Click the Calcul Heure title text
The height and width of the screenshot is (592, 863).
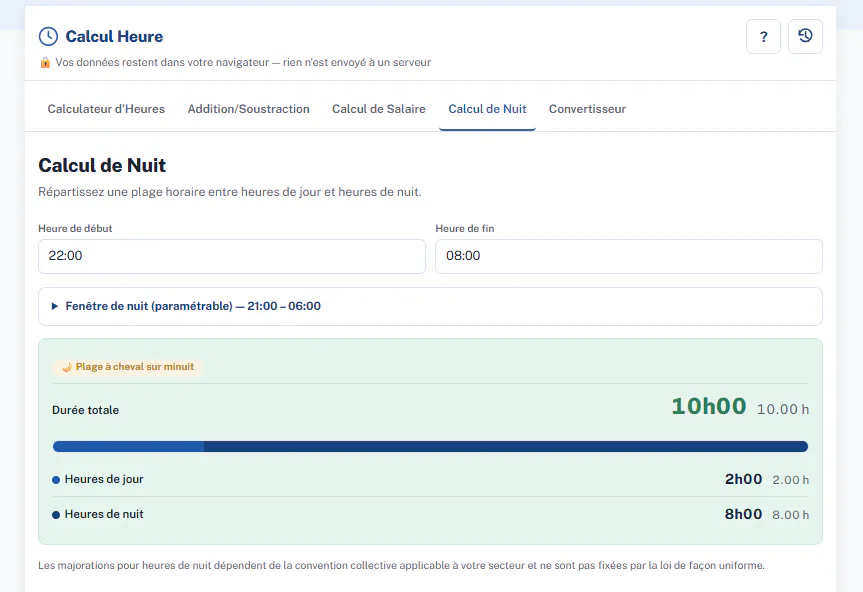coord(114,36)
